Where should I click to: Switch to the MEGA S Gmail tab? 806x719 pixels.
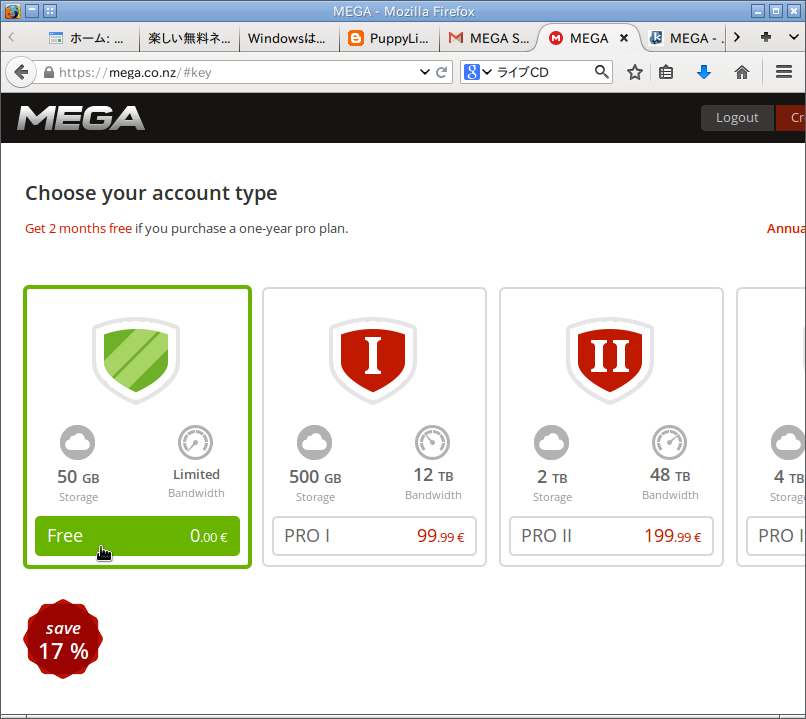[489, 38]
